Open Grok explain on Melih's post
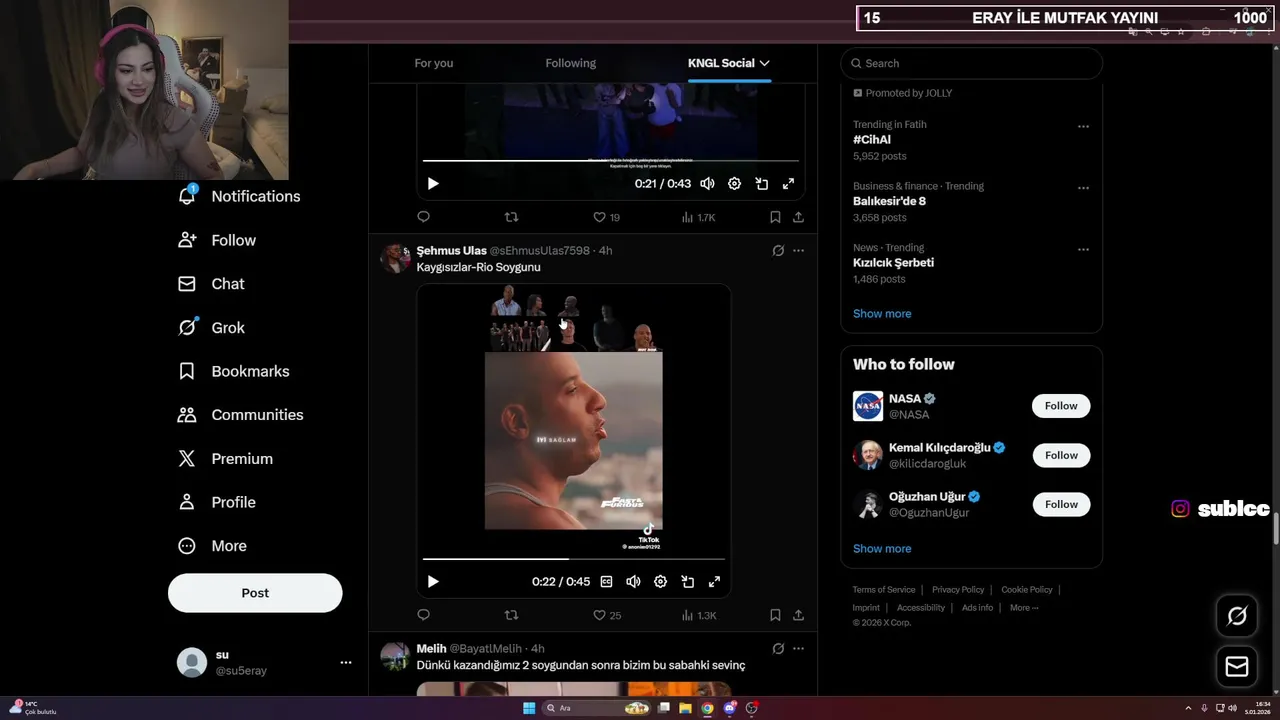Screen dimensions: 1280x720 [778, 649]
